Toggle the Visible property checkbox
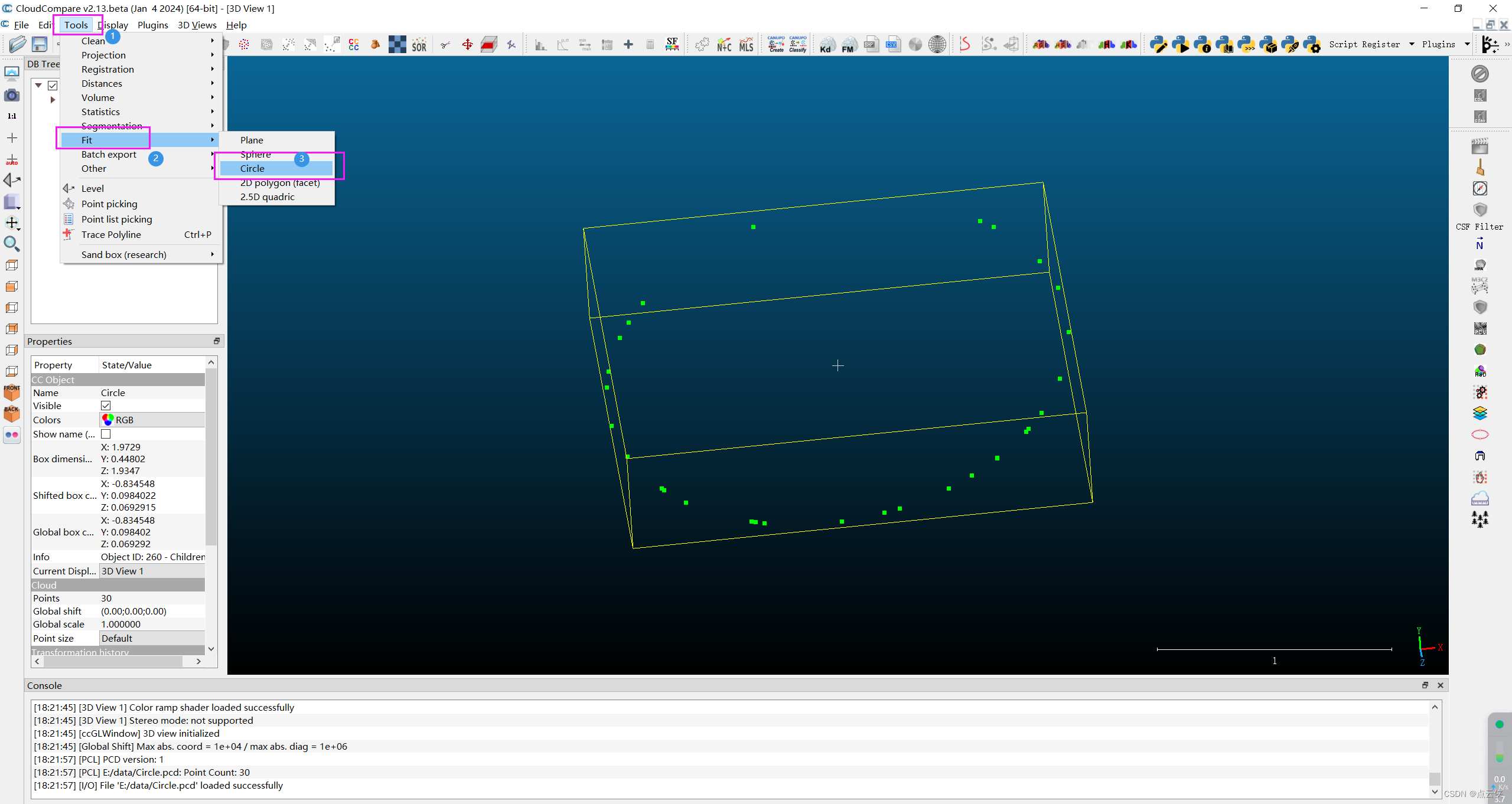 click(x=106, y=406)
